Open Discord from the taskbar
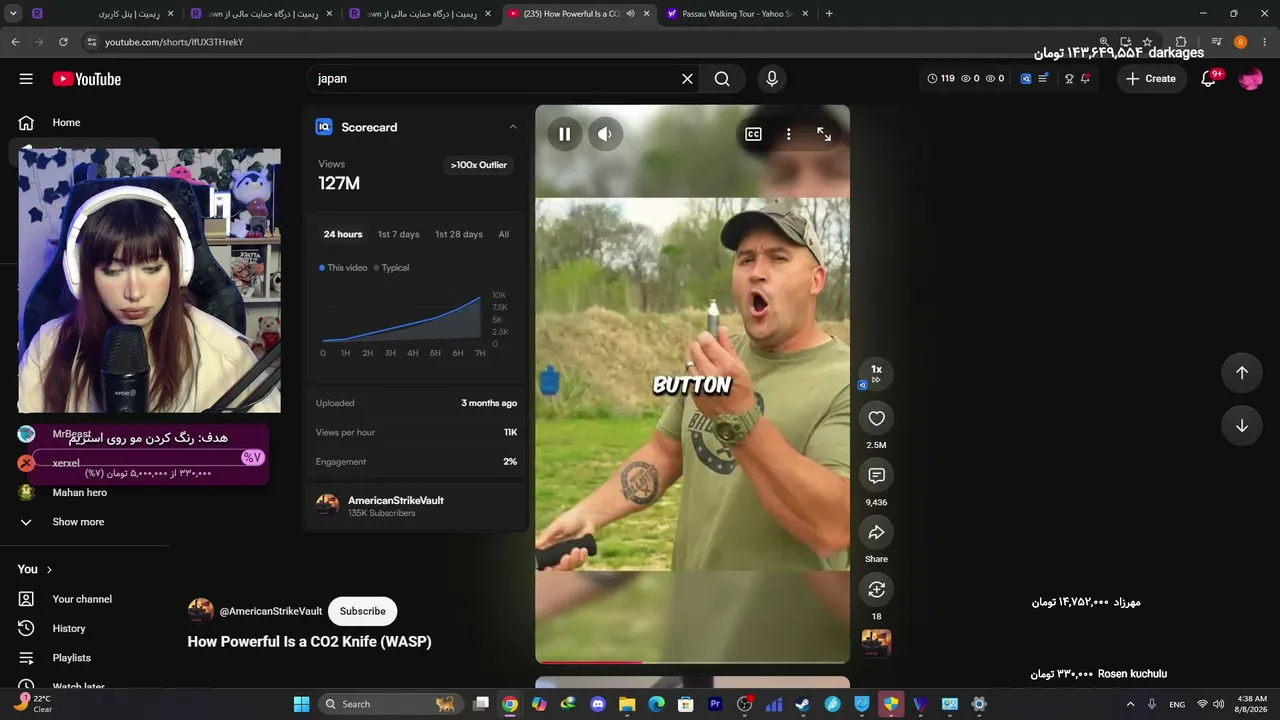The height and width of the screenshot is (720, 1280). (598, 704)
